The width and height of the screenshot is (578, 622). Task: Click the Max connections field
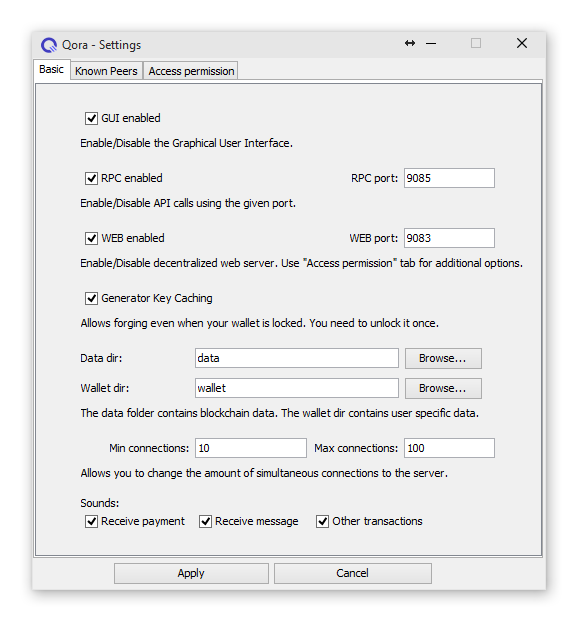(449, 448)
